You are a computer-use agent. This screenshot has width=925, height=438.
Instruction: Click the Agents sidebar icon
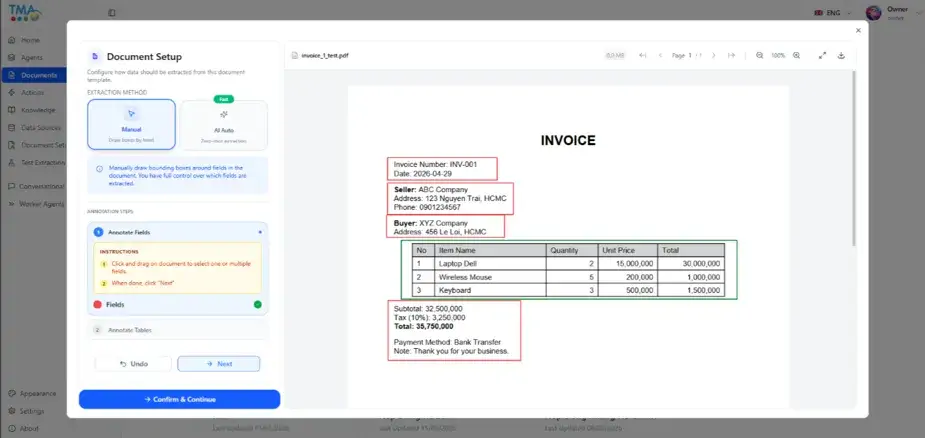tap(11, 58)
